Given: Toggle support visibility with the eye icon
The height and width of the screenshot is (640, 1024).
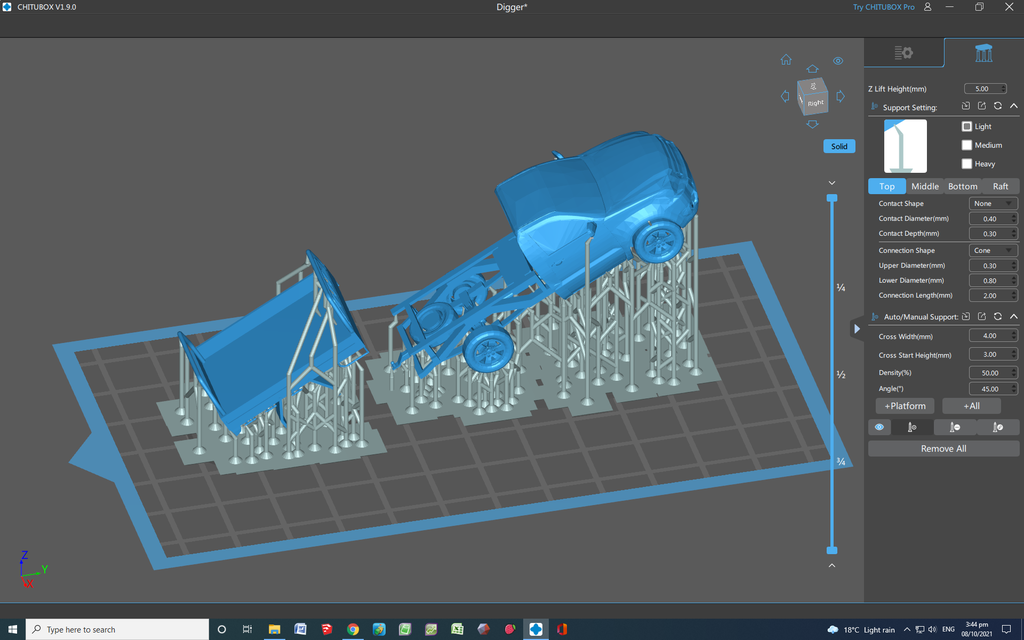Looking at the screenshot, I should (x=878, y=427).
